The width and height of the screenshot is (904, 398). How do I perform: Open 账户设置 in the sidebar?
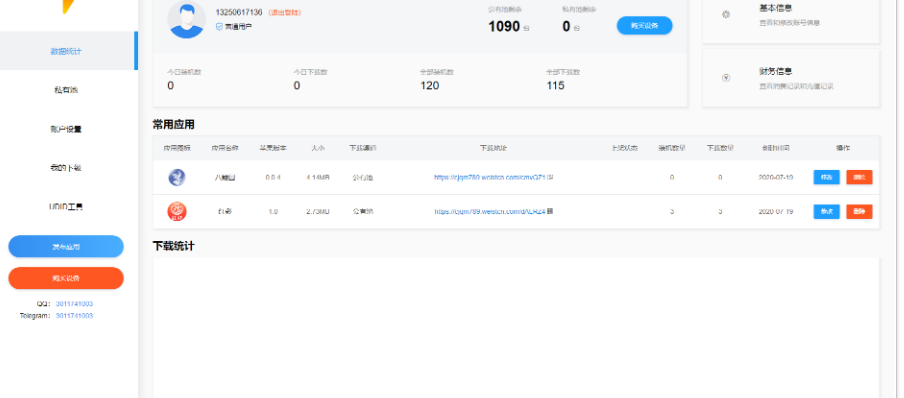click(x=67, y=129)
